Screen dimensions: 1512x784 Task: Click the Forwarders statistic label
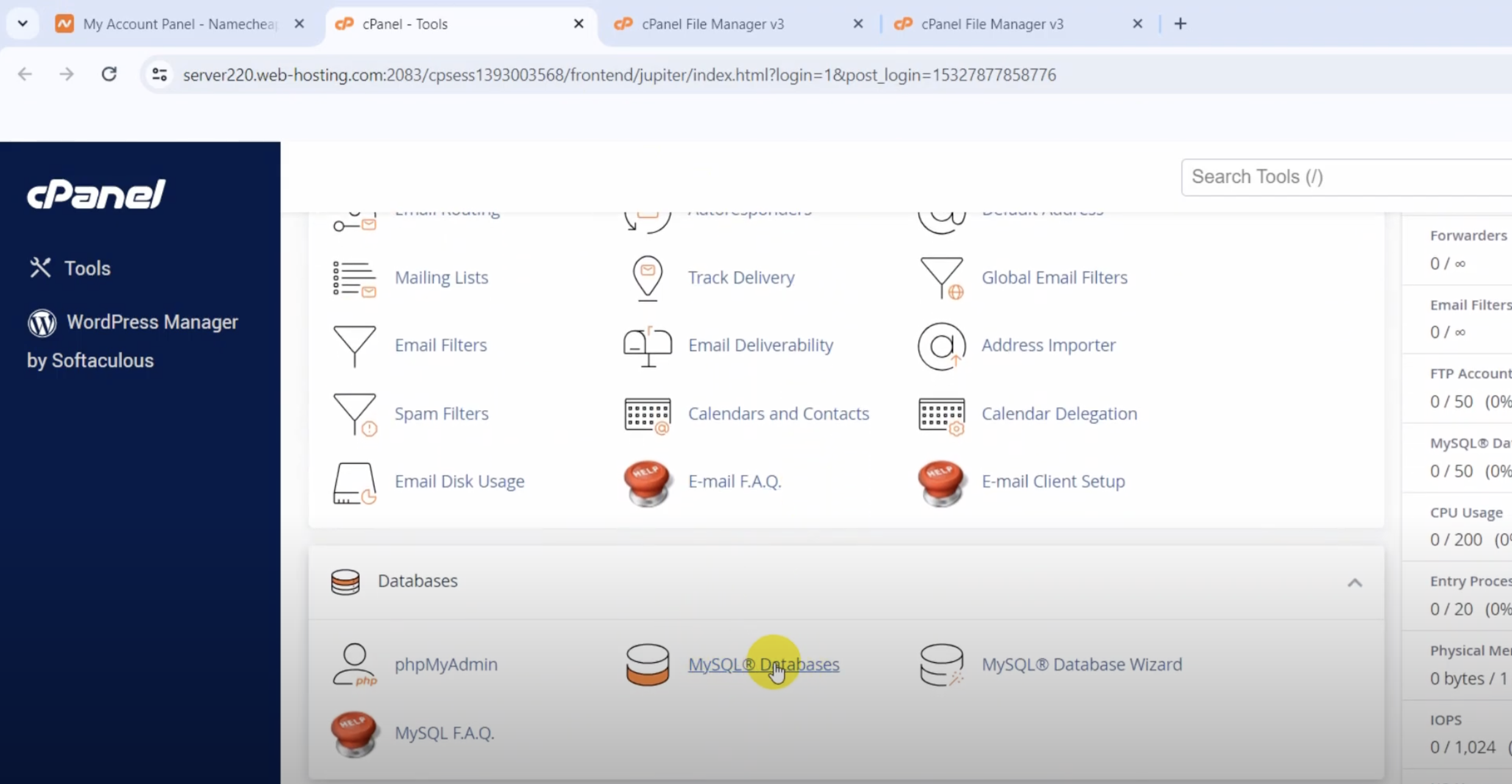[x=1468, y=235]
